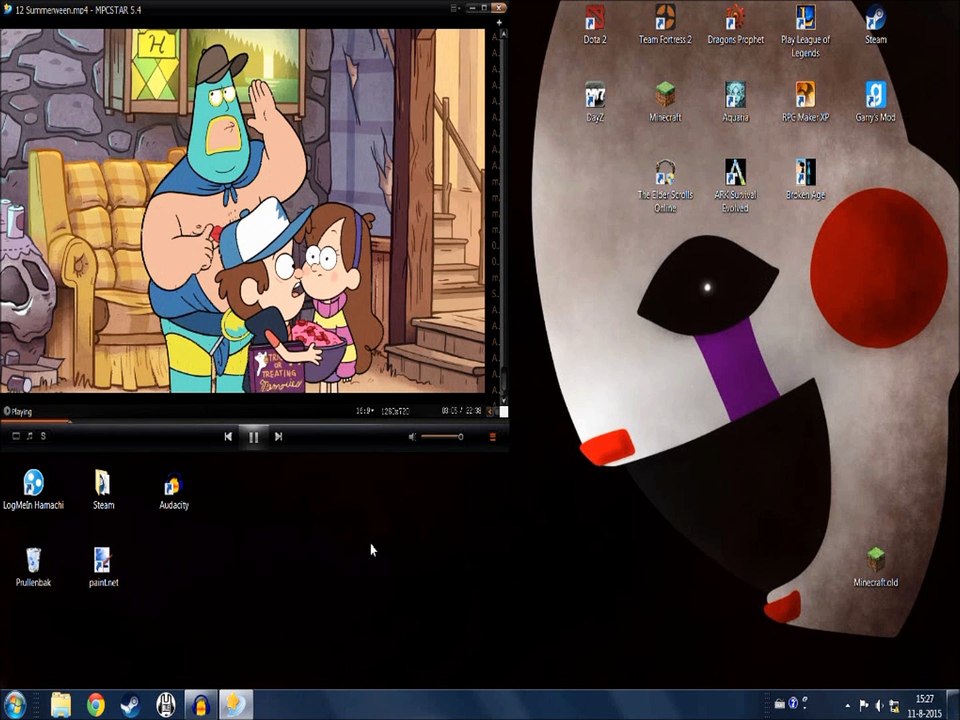Select ARK Survival Evolved icon

735,186
